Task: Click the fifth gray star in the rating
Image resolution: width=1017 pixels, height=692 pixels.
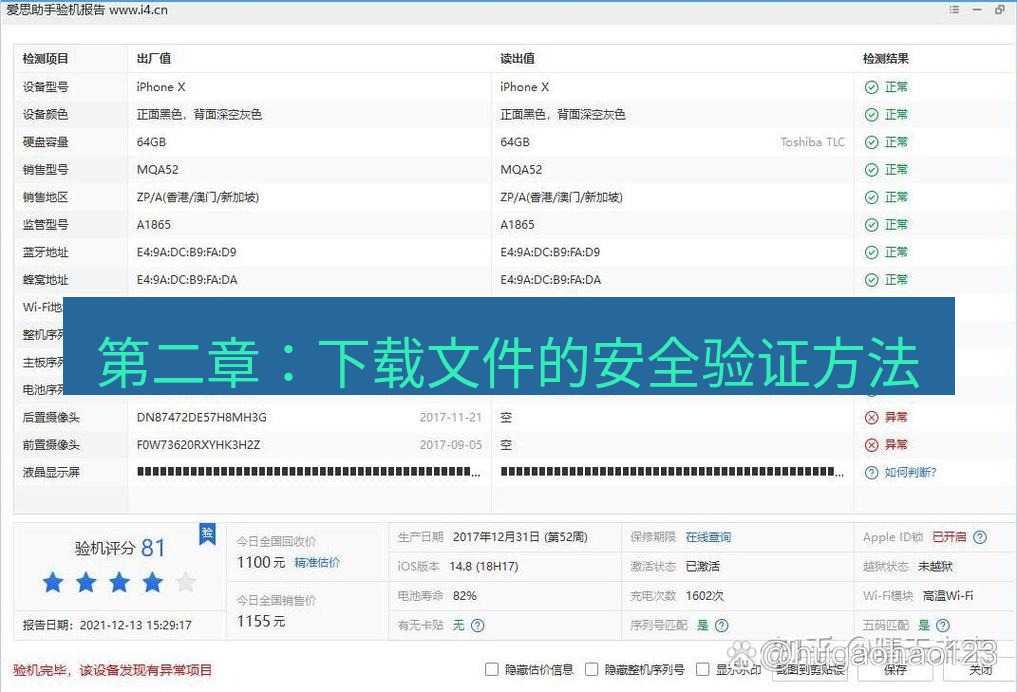Action: [186, 581]
